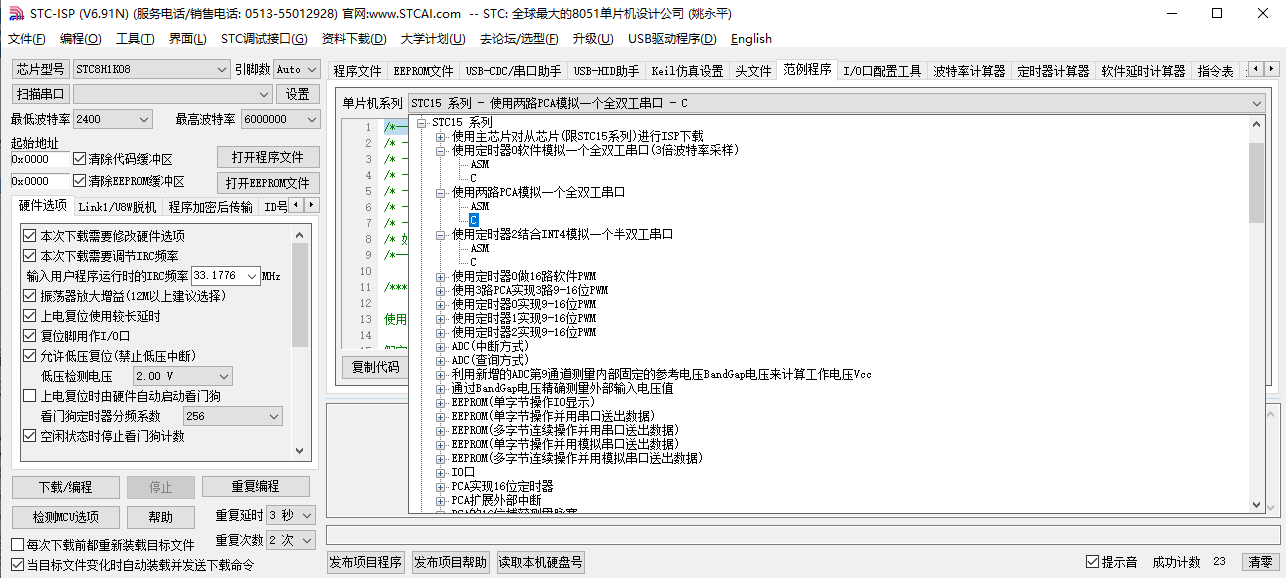Click the 打开程序文件 button
This screenshot has width=1286, height=578.
click(268, 157)
